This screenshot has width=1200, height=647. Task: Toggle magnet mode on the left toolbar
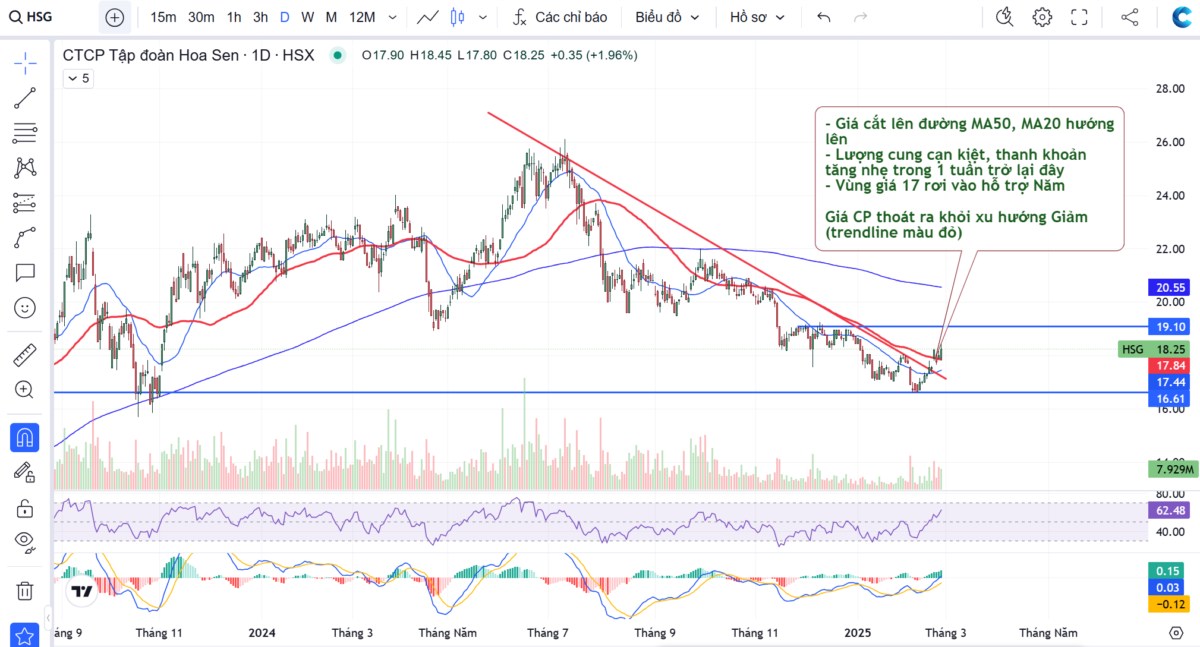[25, 437]
